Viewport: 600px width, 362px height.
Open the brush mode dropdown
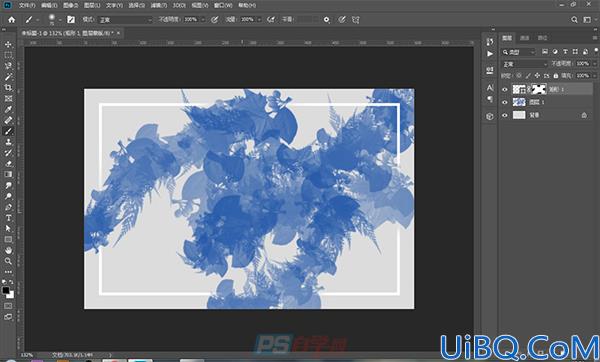(125, 20)
